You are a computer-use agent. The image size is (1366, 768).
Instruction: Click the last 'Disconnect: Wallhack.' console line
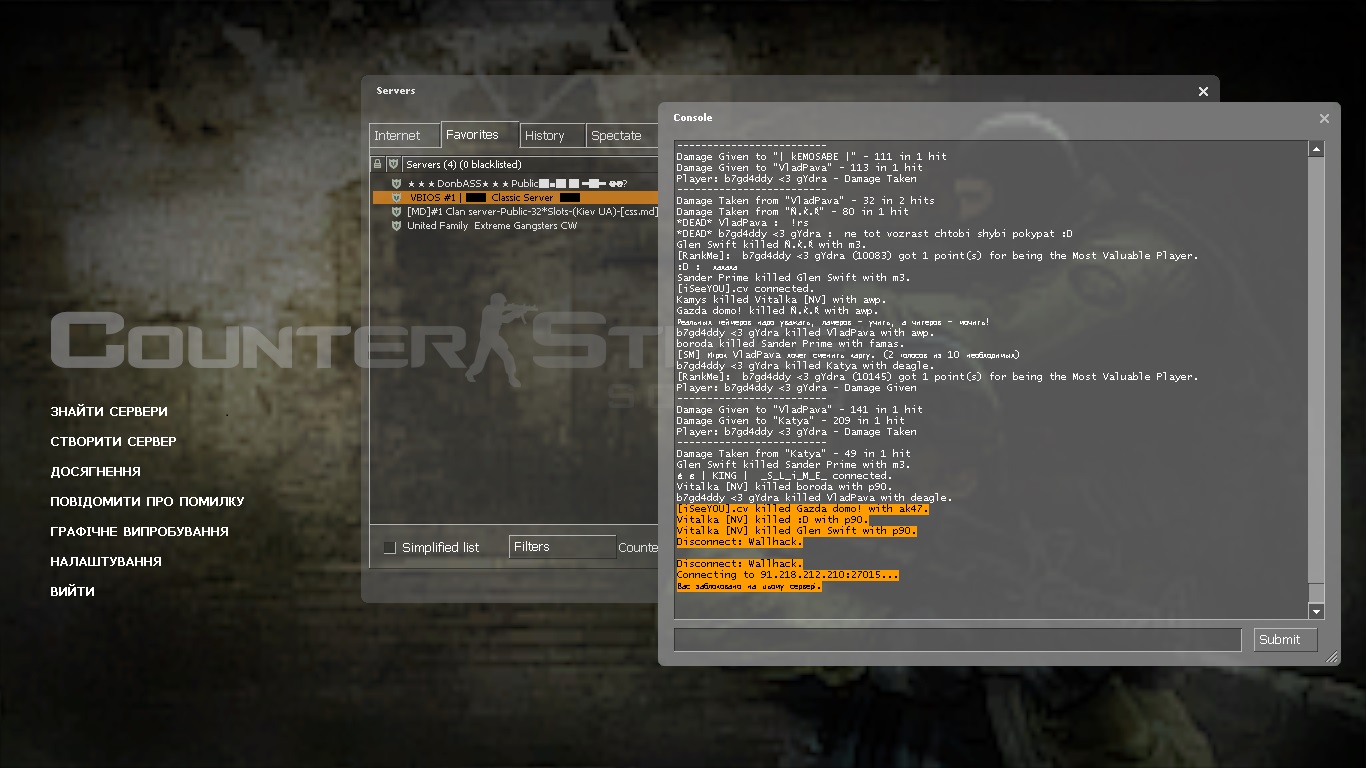(x=739, y=564)
